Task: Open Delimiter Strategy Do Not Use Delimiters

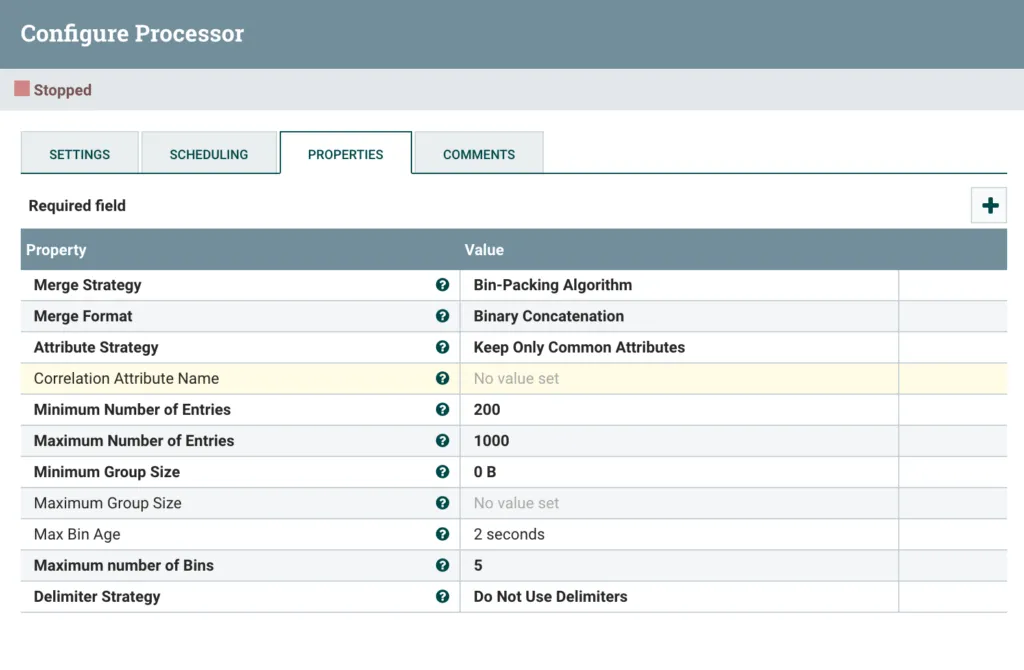Action: tap(550, 596)
